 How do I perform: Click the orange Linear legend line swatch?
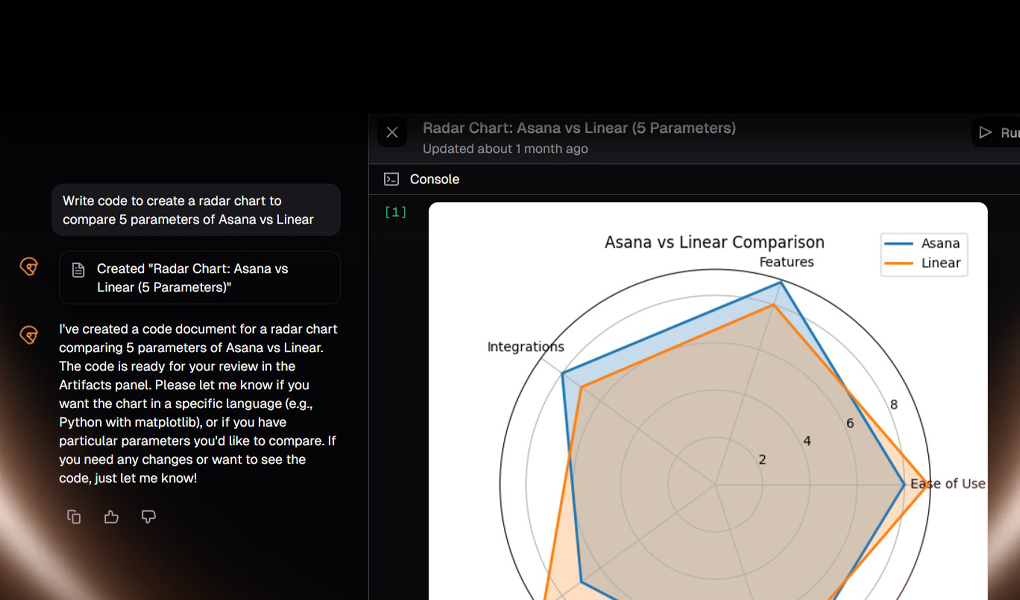[x=899, y=264]
